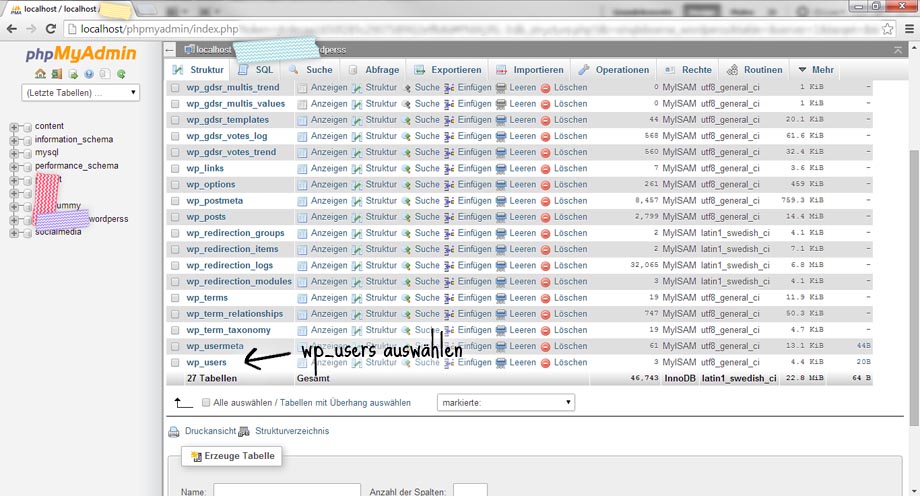Image resolution: width=920 pixels, height=496 pixels.
Task: Open the 'Mehr' dropdown tab
Action: (x=816, y=70)
